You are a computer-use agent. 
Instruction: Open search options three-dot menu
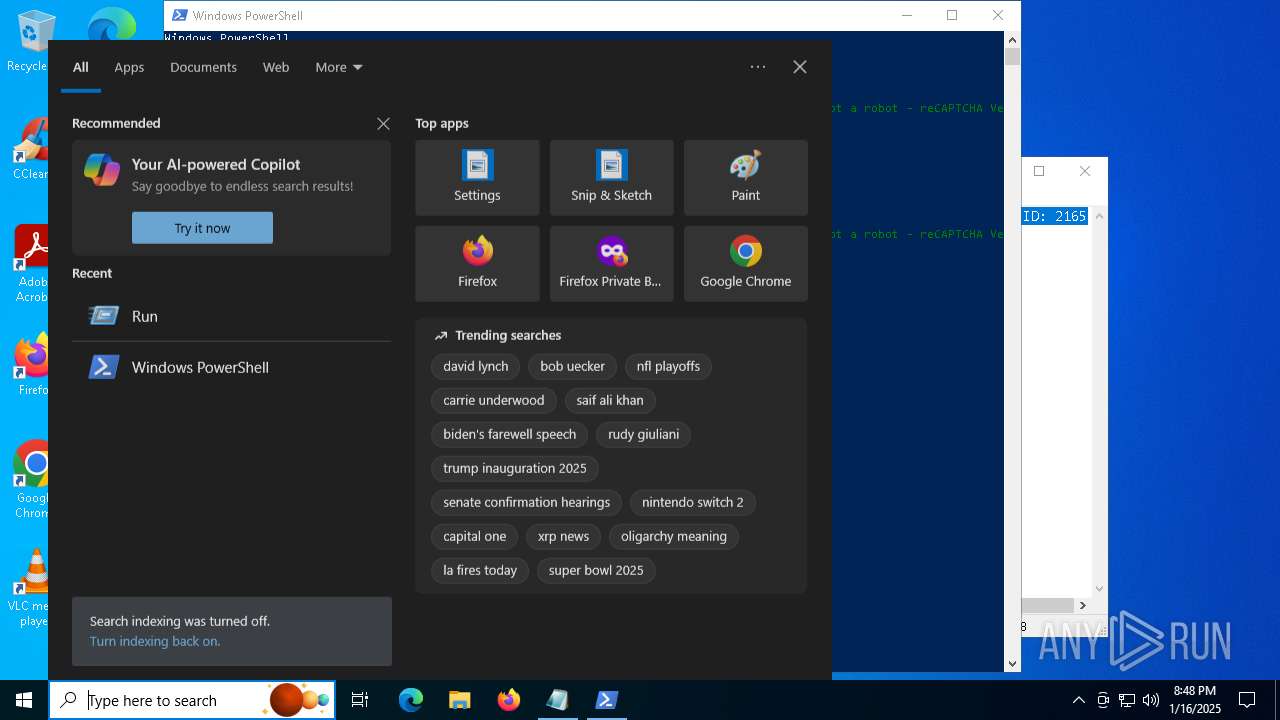758,67
